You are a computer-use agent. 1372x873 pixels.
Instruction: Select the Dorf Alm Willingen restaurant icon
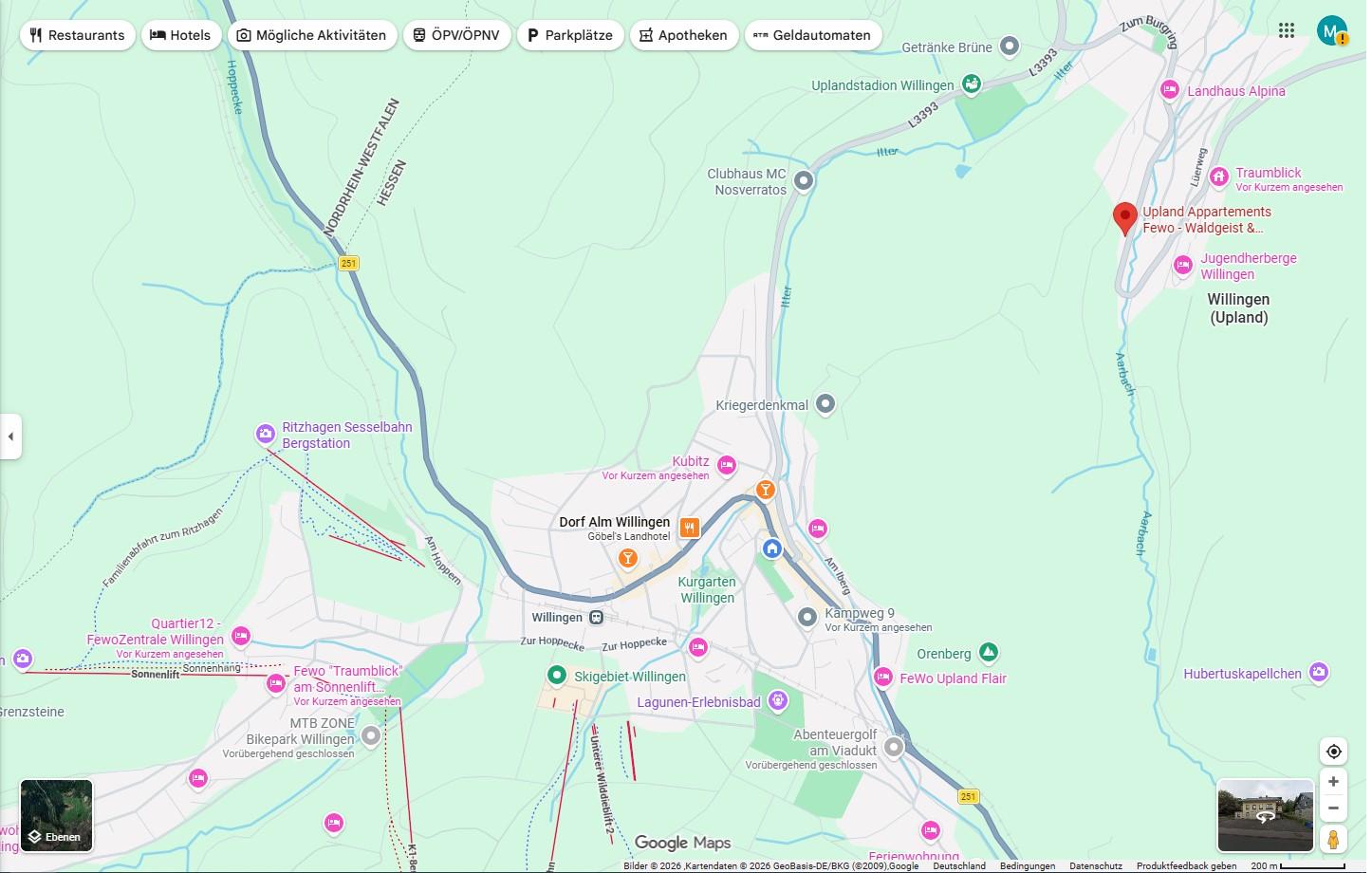pos(690,528)
